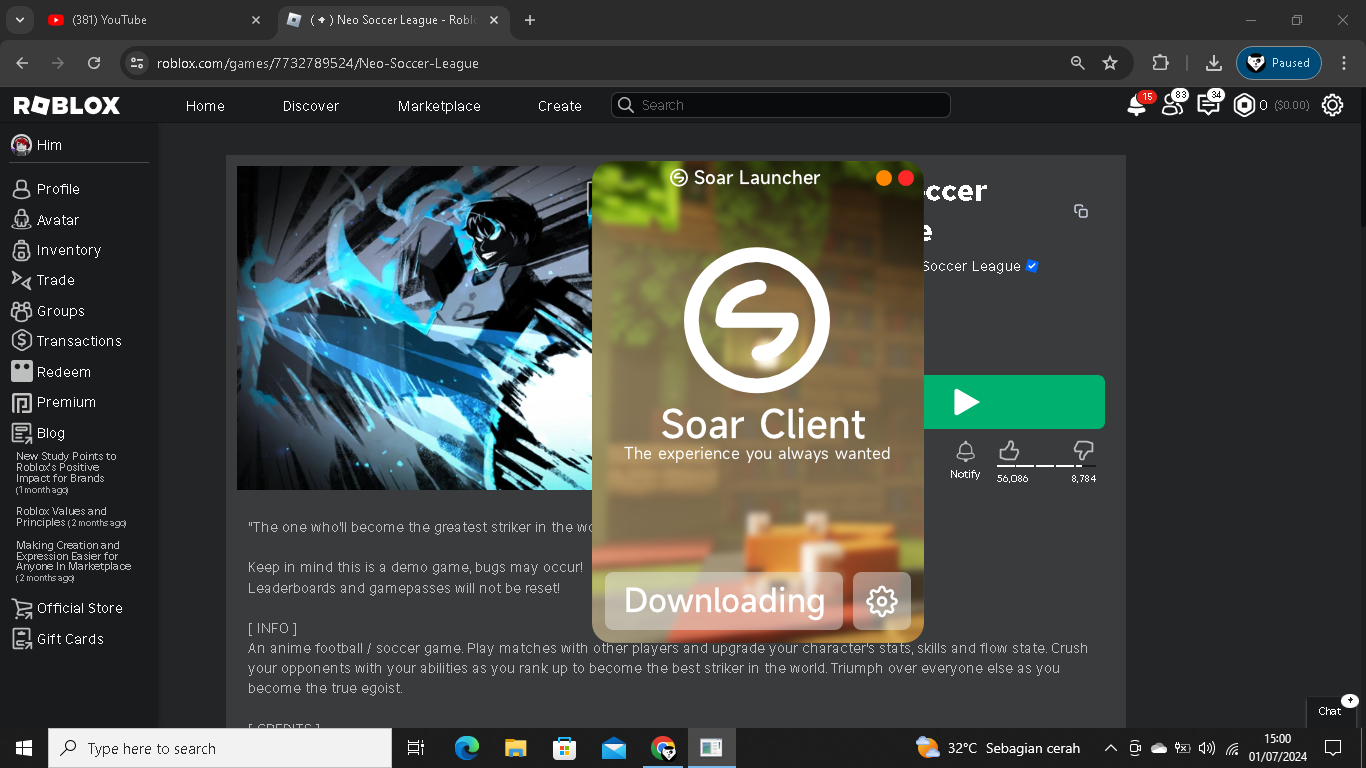Image resolution: width=1366 pixels, height=768 pixels.
Task: Open the Soccer League creator link
Action: 972,266
